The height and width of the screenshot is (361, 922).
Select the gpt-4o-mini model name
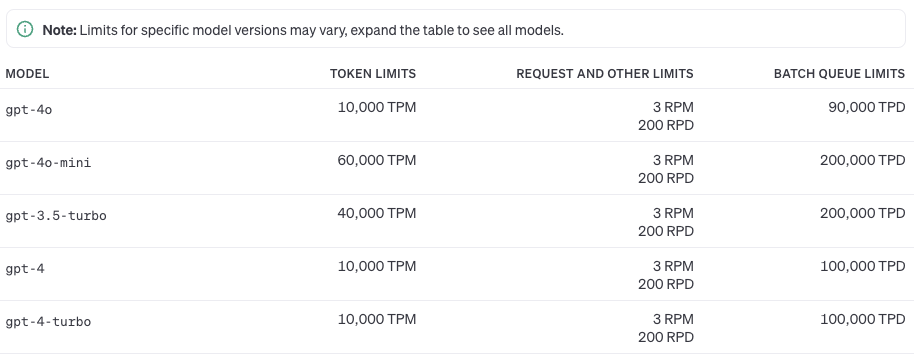[x=48, y=163]
